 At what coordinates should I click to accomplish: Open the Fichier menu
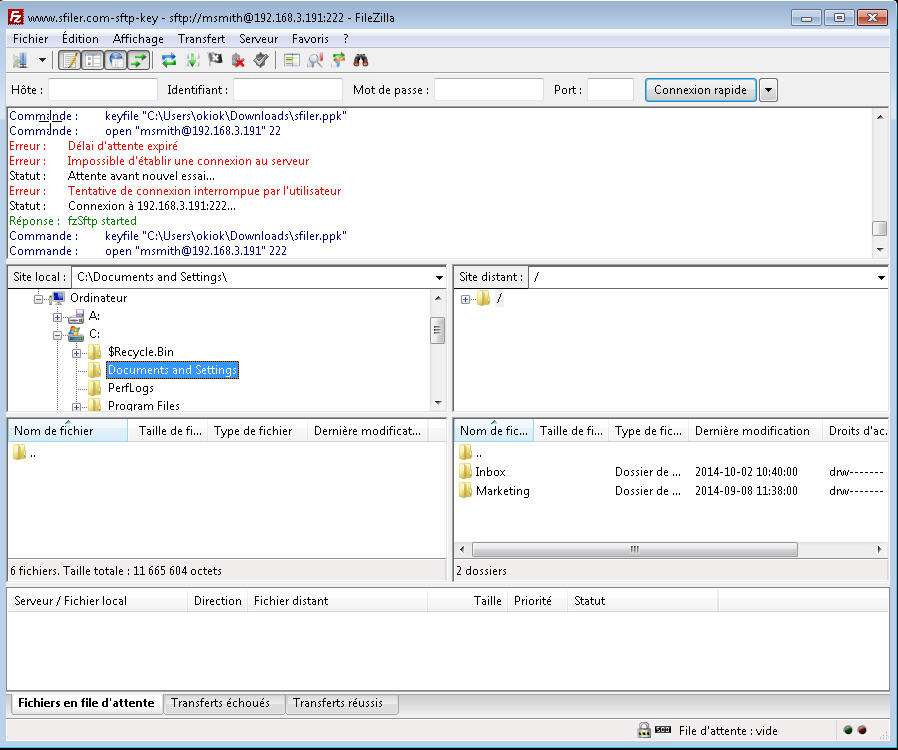point(30,39)
